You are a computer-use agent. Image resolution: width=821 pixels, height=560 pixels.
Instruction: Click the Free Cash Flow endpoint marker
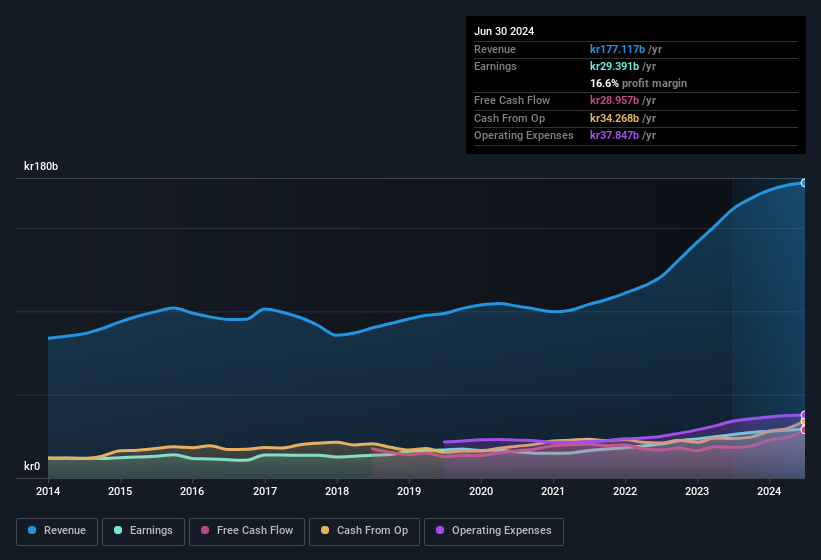tap(804, 430)
